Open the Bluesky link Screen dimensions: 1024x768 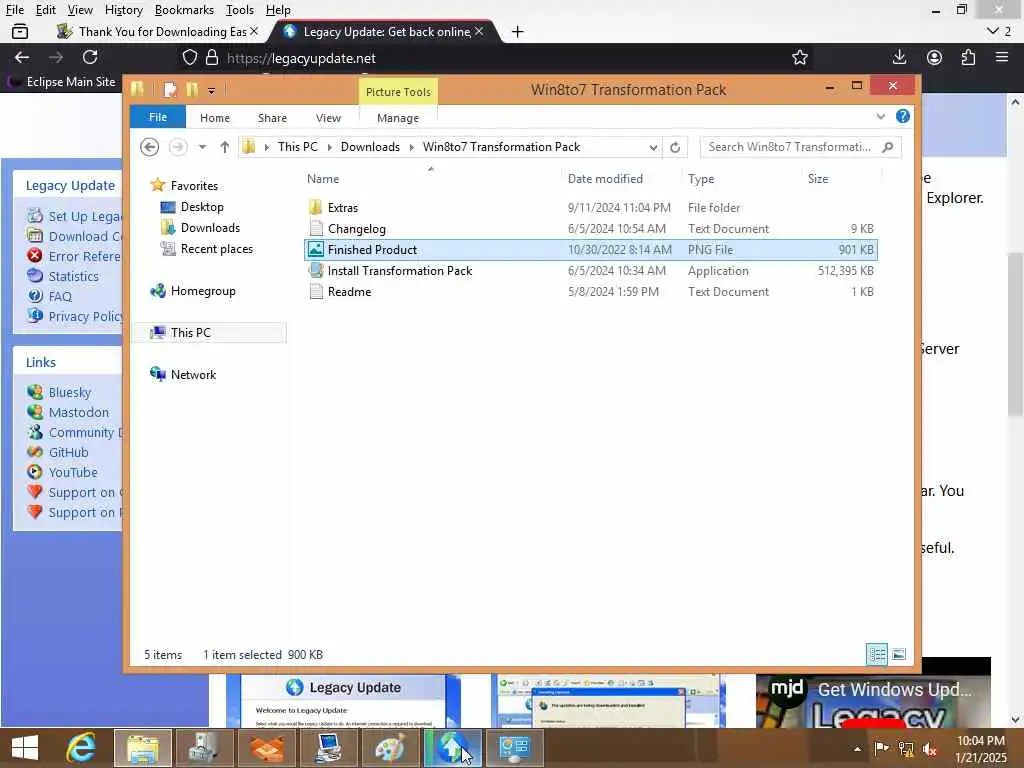[69, 392]
